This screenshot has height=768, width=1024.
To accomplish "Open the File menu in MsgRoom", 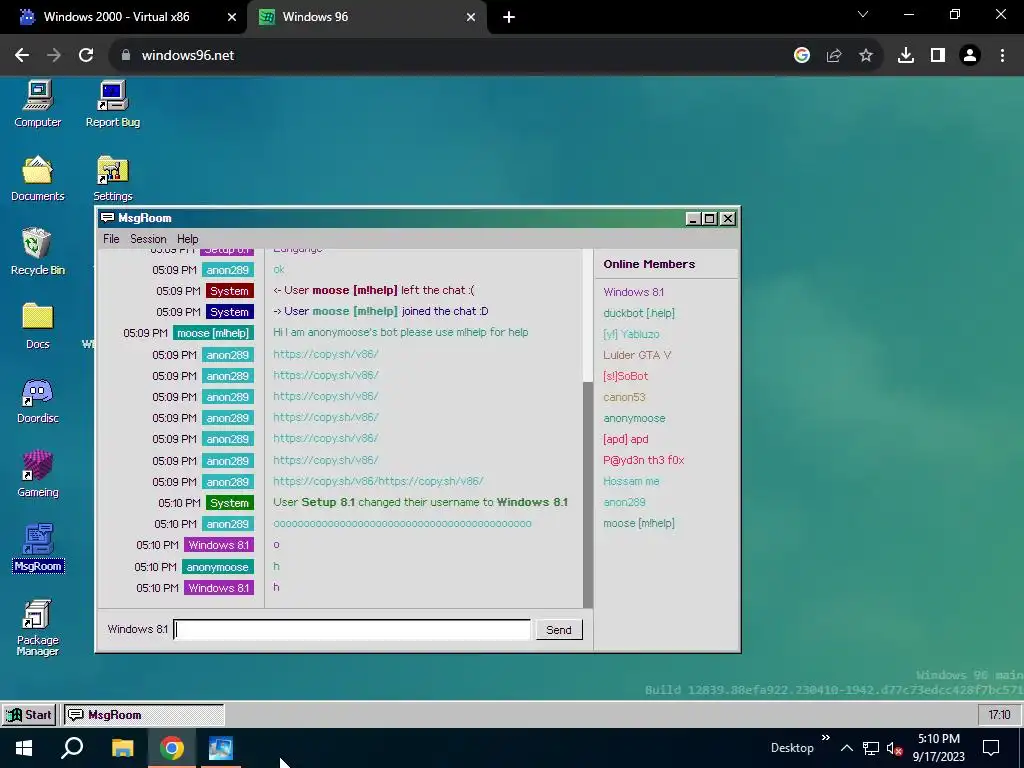I will [111, 239].
